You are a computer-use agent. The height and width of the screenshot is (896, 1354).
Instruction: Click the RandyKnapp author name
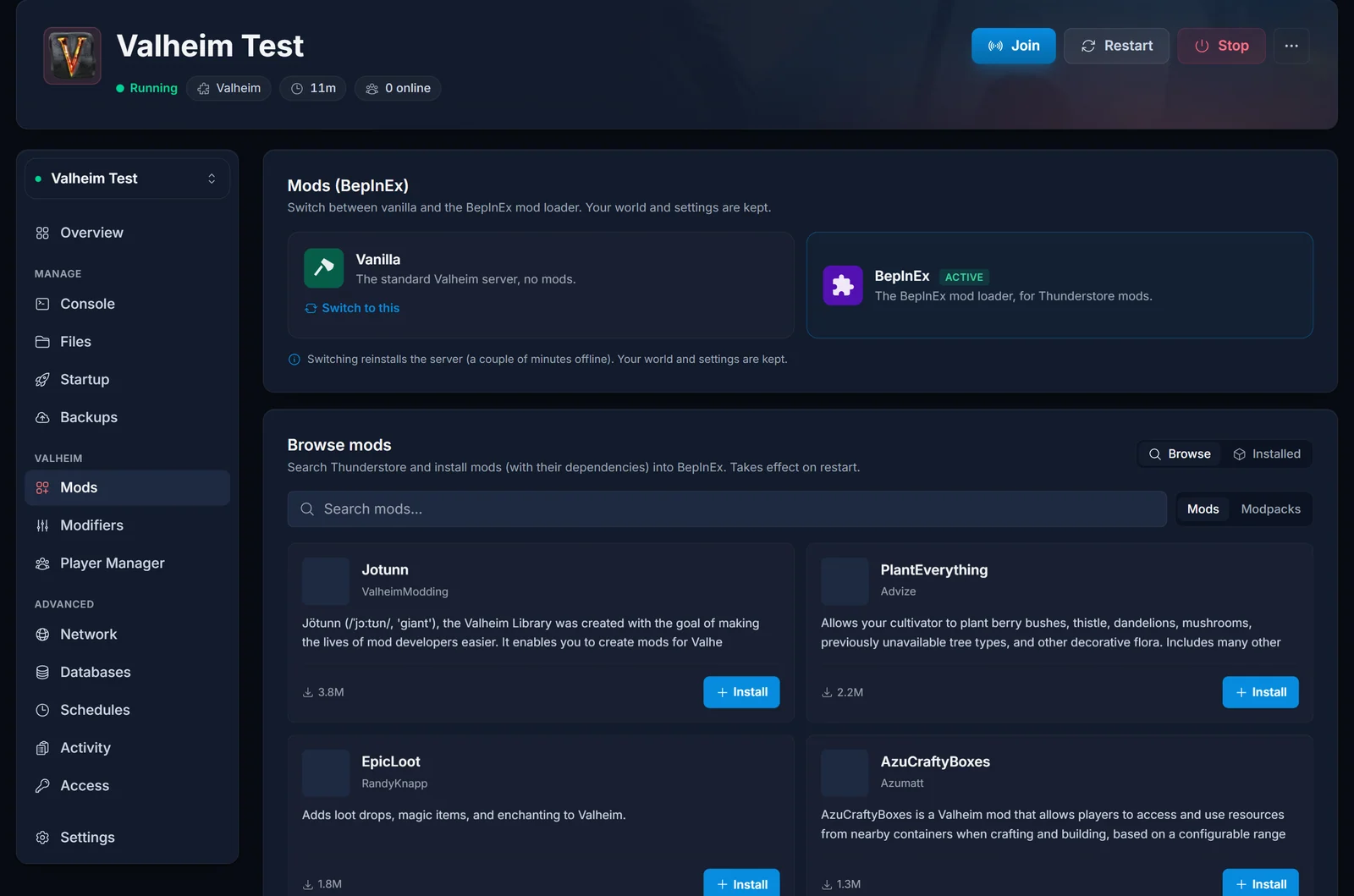coord(394,783)
